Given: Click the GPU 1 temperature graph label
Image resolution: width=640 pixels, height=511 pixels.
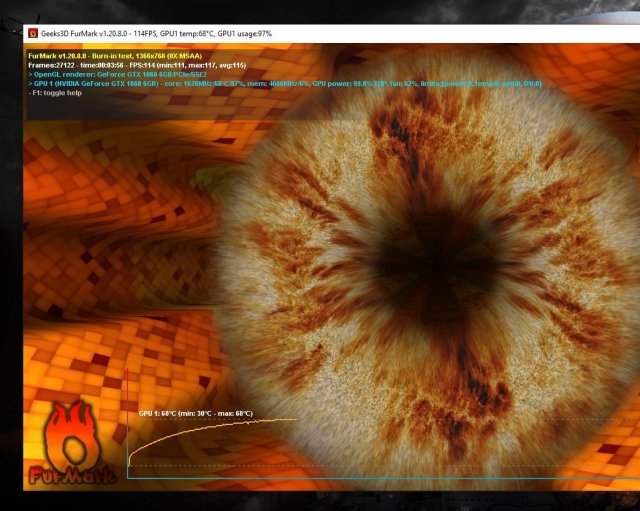Looking at the screenshot, I should [195, 413].
